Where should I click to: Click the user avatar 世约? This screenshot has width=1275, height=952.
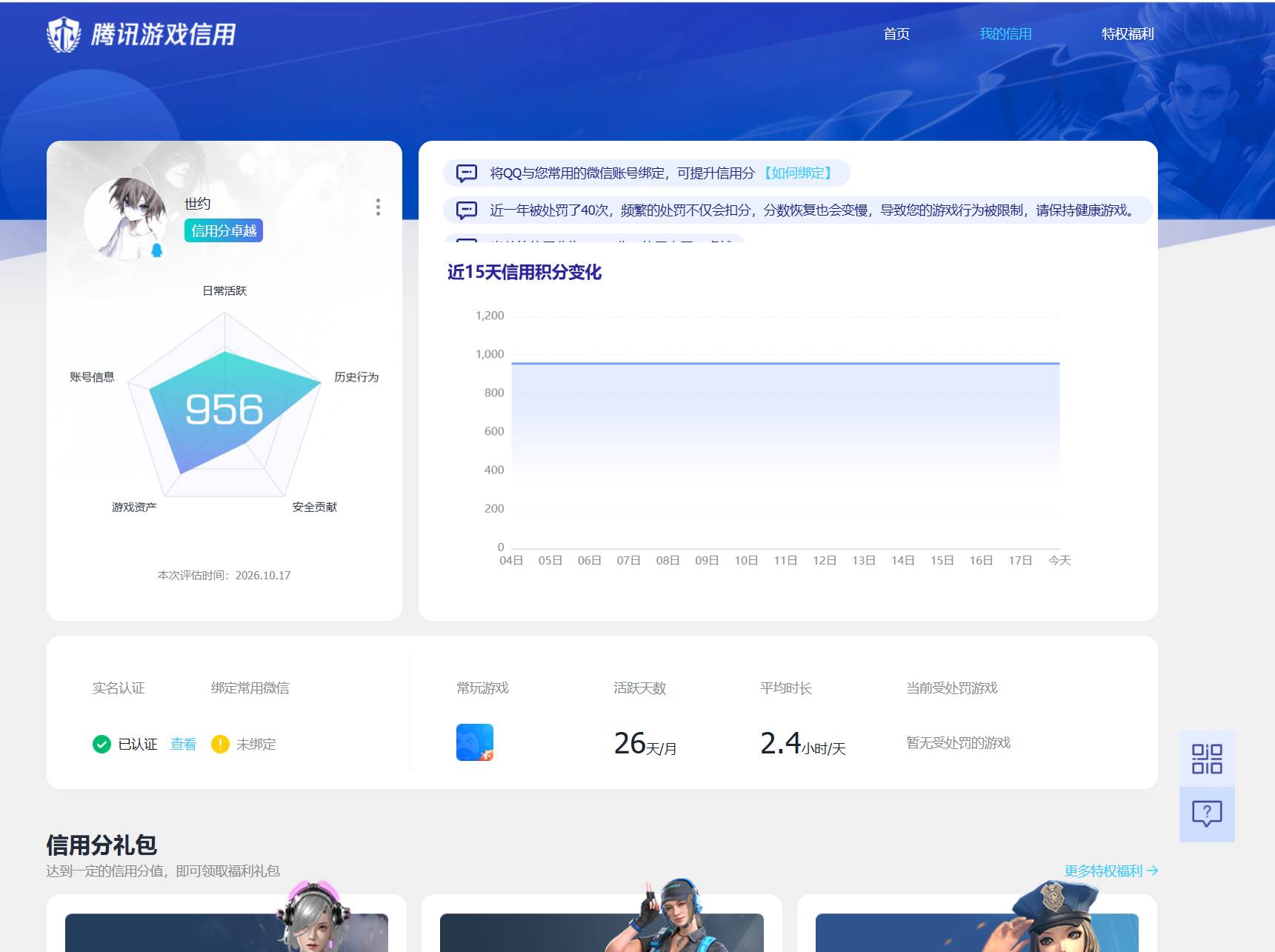(x=126, y=219)
